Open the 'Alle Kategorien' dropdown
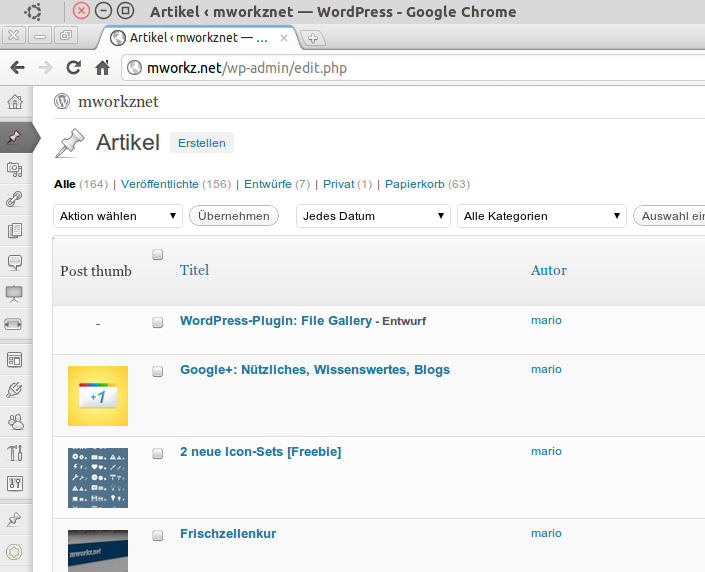Screen dimensions: 705x572 pos(541,216)
